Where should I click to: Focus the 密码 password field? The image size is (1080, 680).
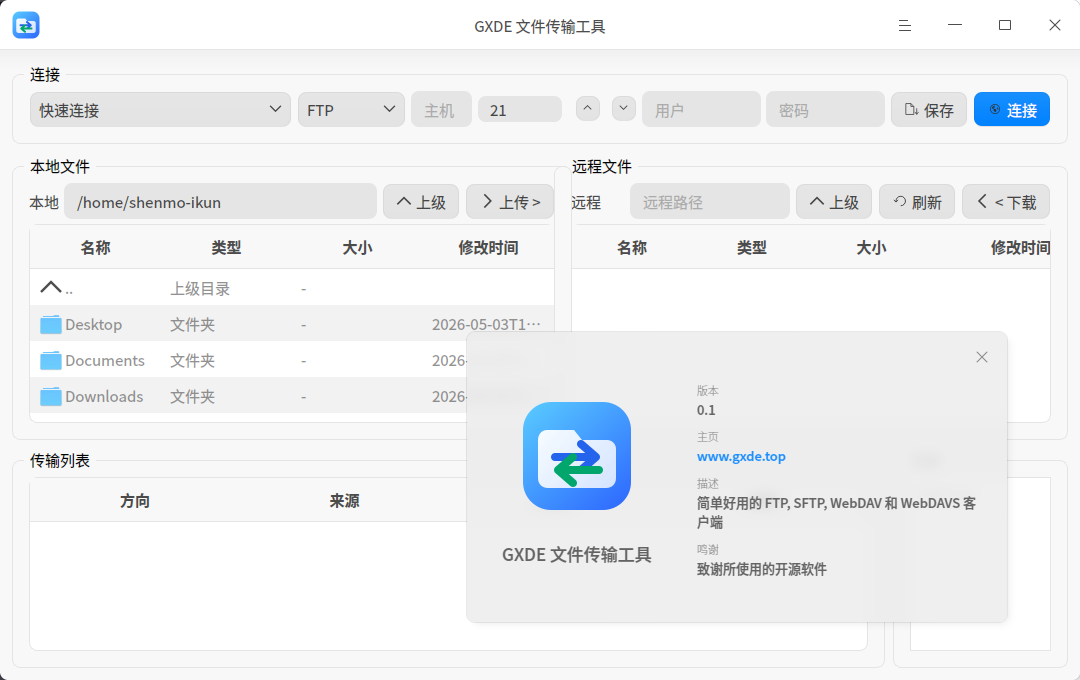click(825, 110)
